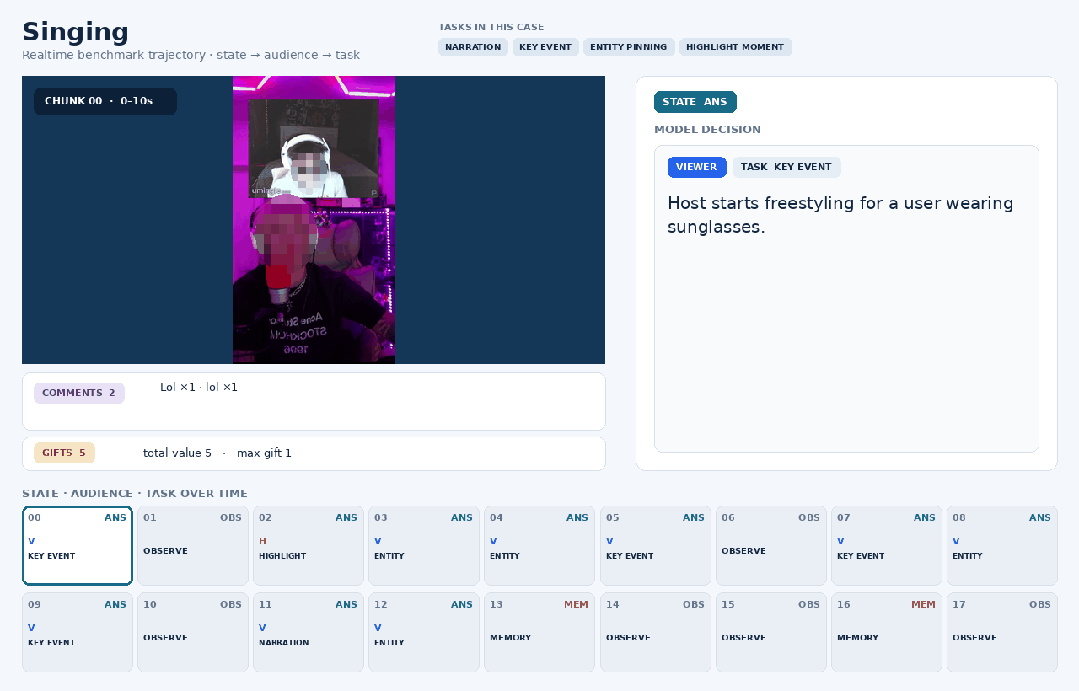This screenshot has height=691, width=1079.
Task: Click the CHUNK 00 0–10s overlay label
Action: pyautogui.click(x=105, y=101)
